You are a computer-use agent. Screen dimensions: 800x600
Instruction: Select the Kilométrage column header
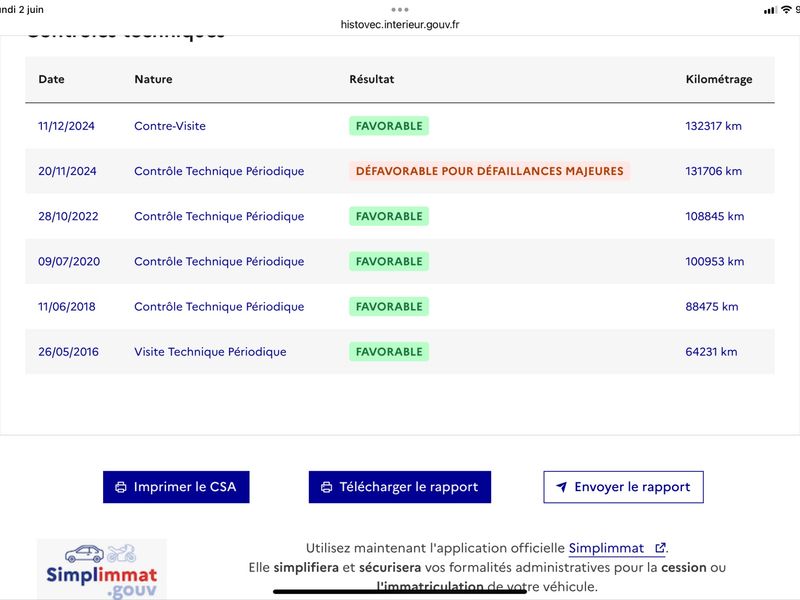pyautogui.click(x=719, y=79)
